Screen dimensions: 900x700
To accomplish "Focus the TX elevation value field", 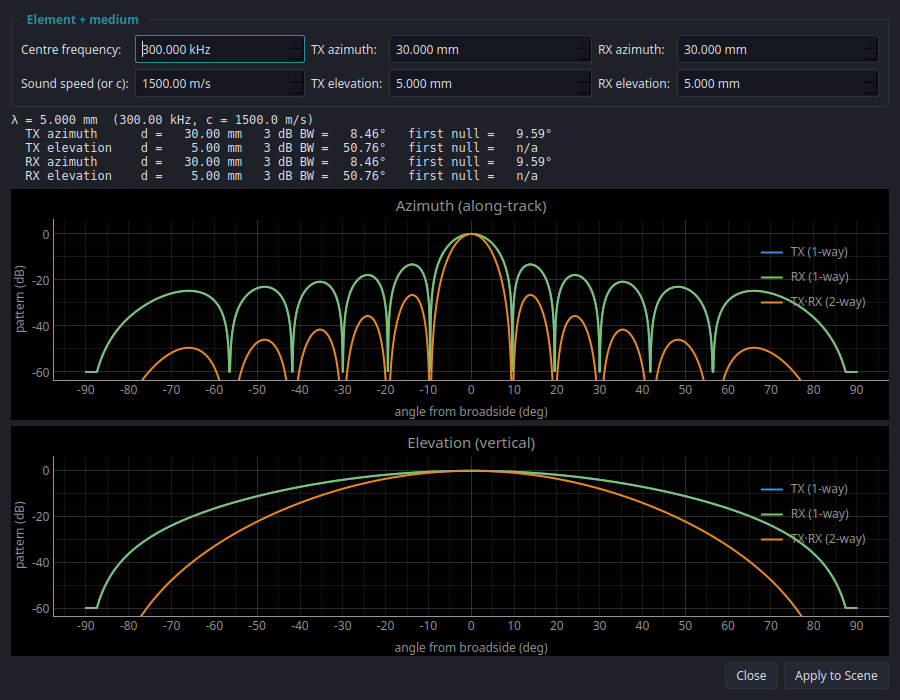I will (x=490, y=84).
